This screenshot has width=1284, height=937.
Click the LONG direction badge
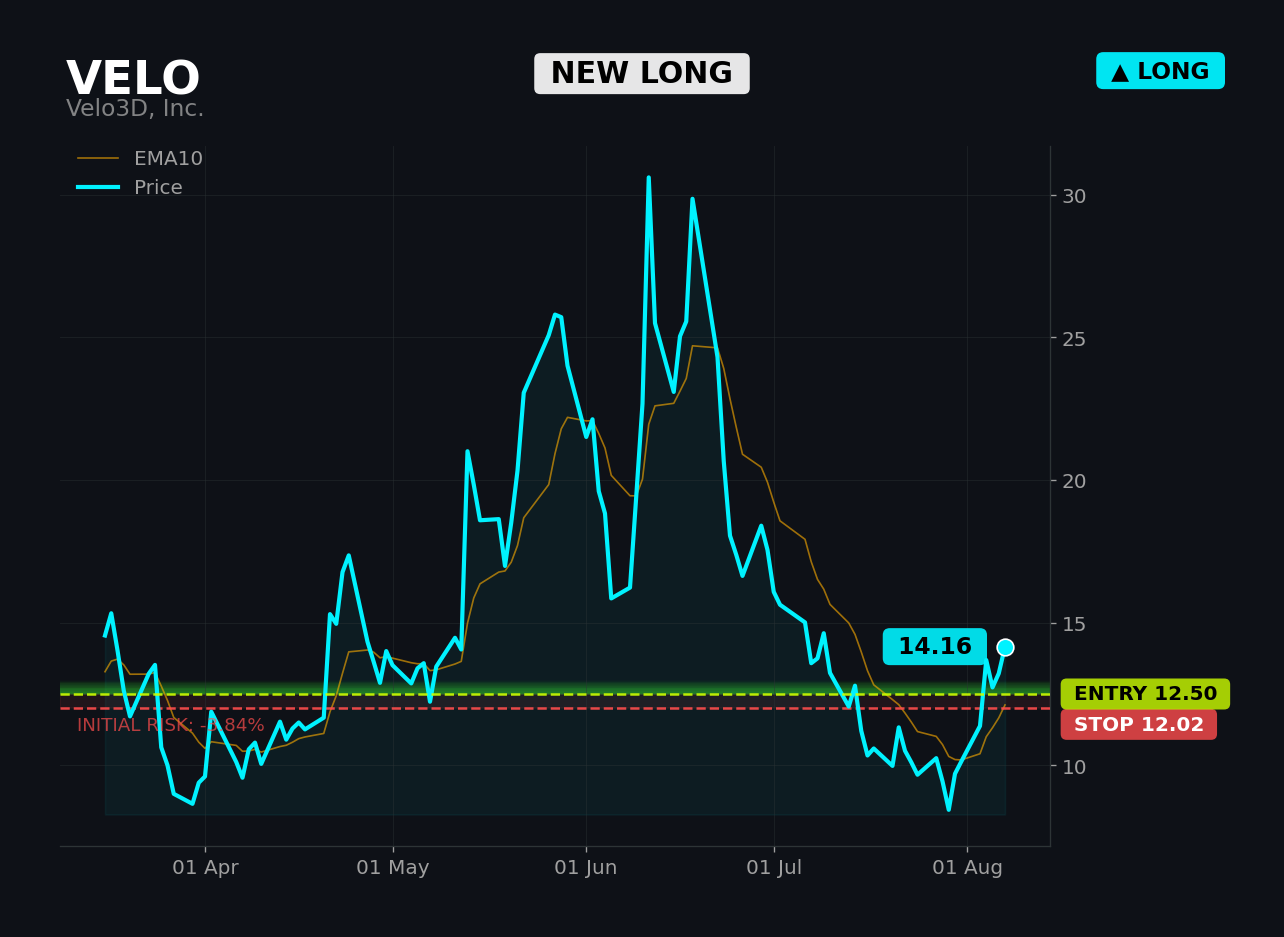tap(1160, 71)
